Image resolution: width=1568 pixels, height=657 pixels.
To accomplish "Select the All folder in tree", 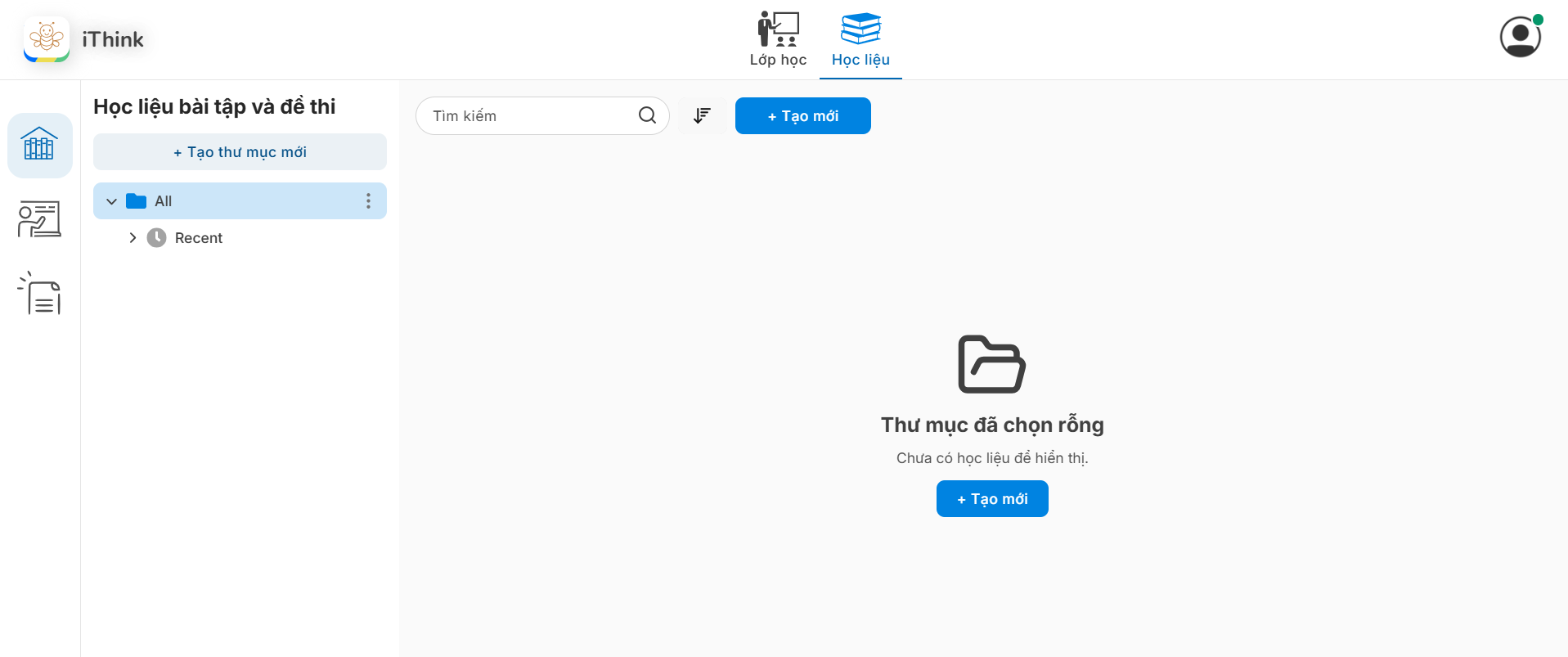I will point(164,201).
